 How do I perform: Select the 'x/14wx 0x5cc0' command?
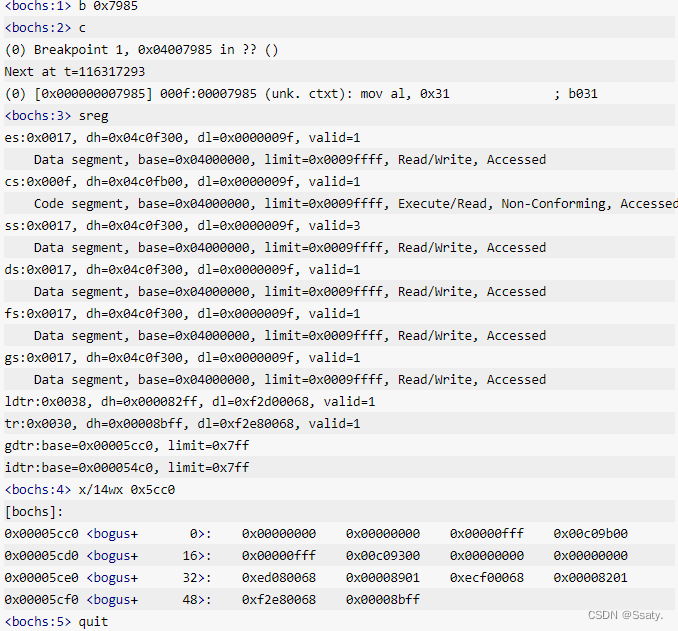127,490
